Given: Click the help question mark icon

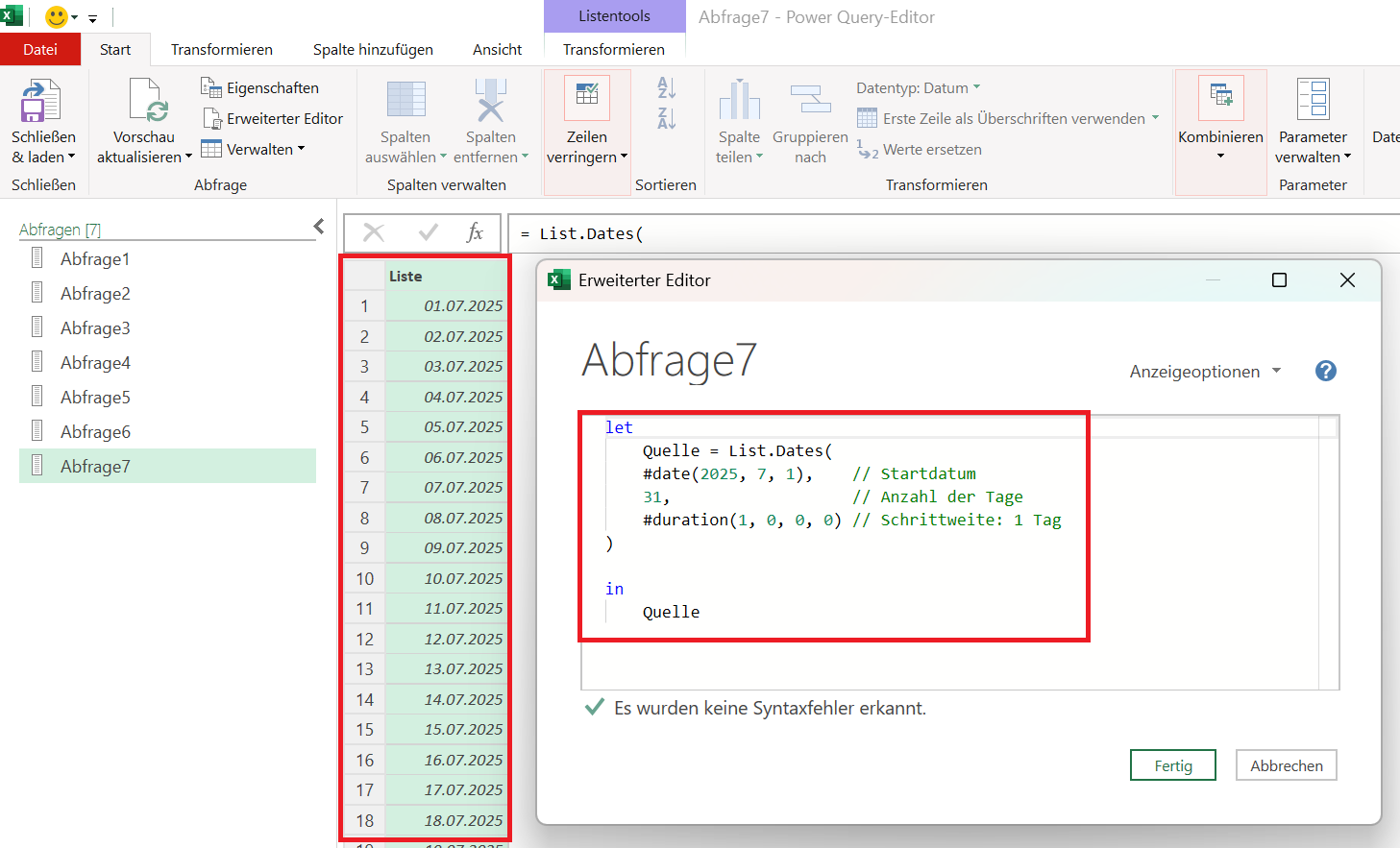Looking at the screenshot, I should pyautogui.click(x=1326, y=371).
